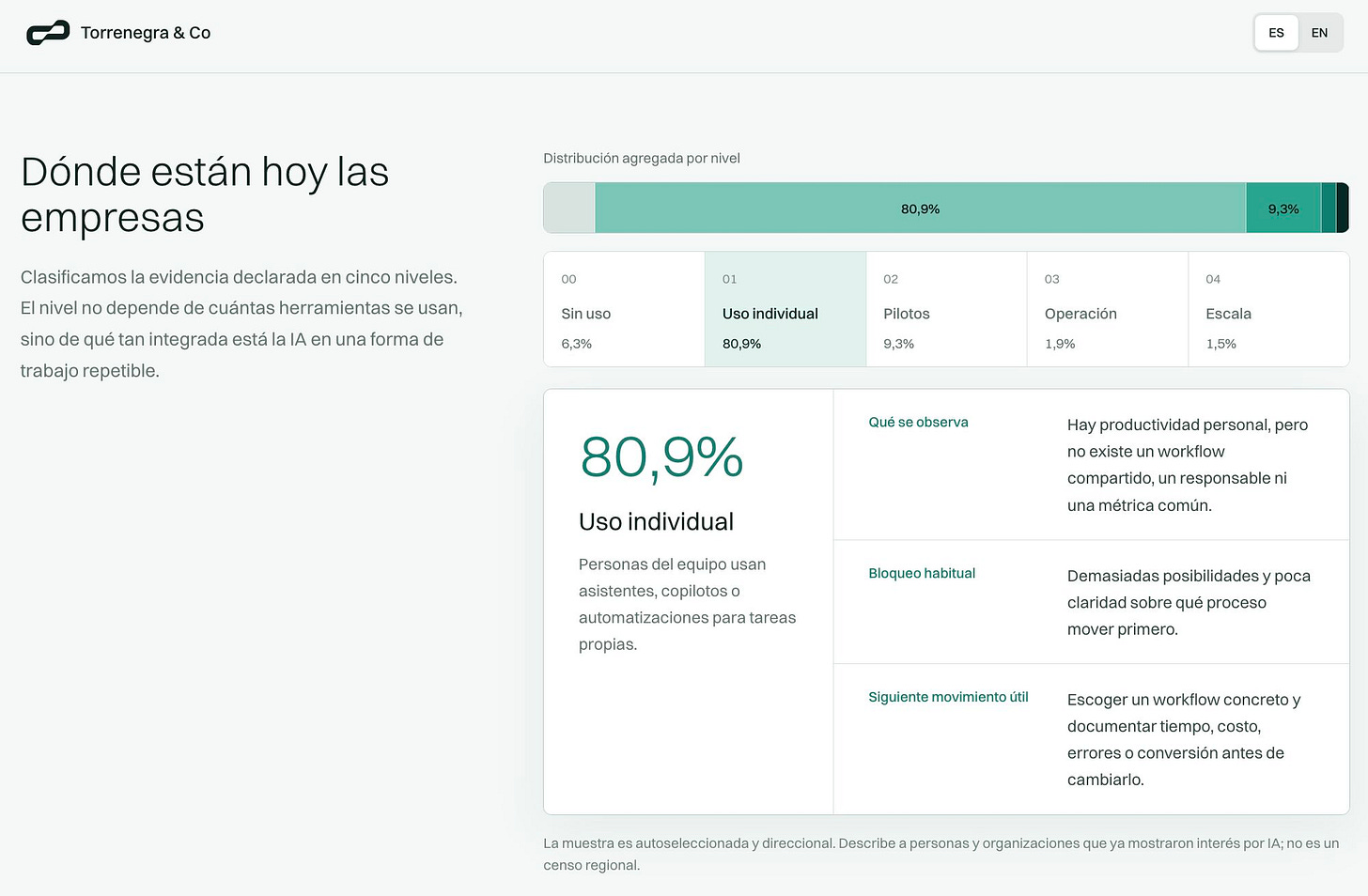Switch language to ES

[x=1276, y=33]
